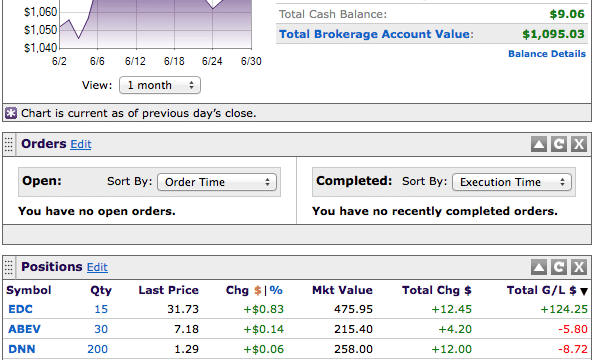The image size is (597, 360).
Task: Click the Positions Edit link
Action: point(97,267)
